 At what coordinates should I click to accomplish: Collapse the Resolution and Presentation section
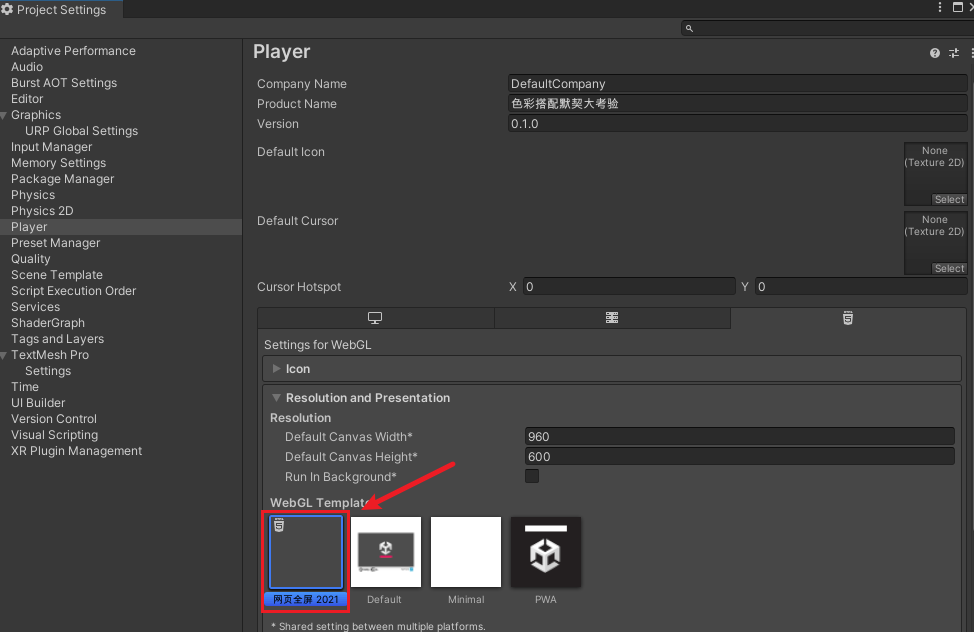pos(276,398)
